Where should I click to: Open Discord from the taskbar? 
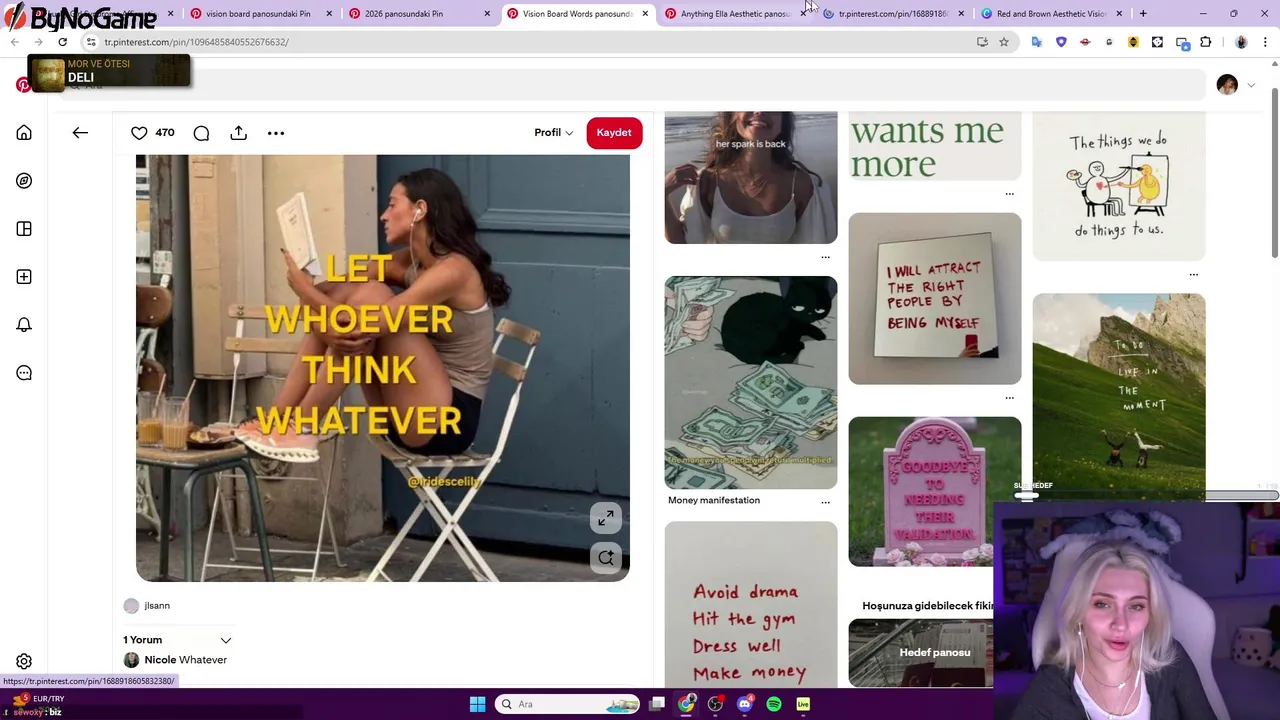coord(744,704)
